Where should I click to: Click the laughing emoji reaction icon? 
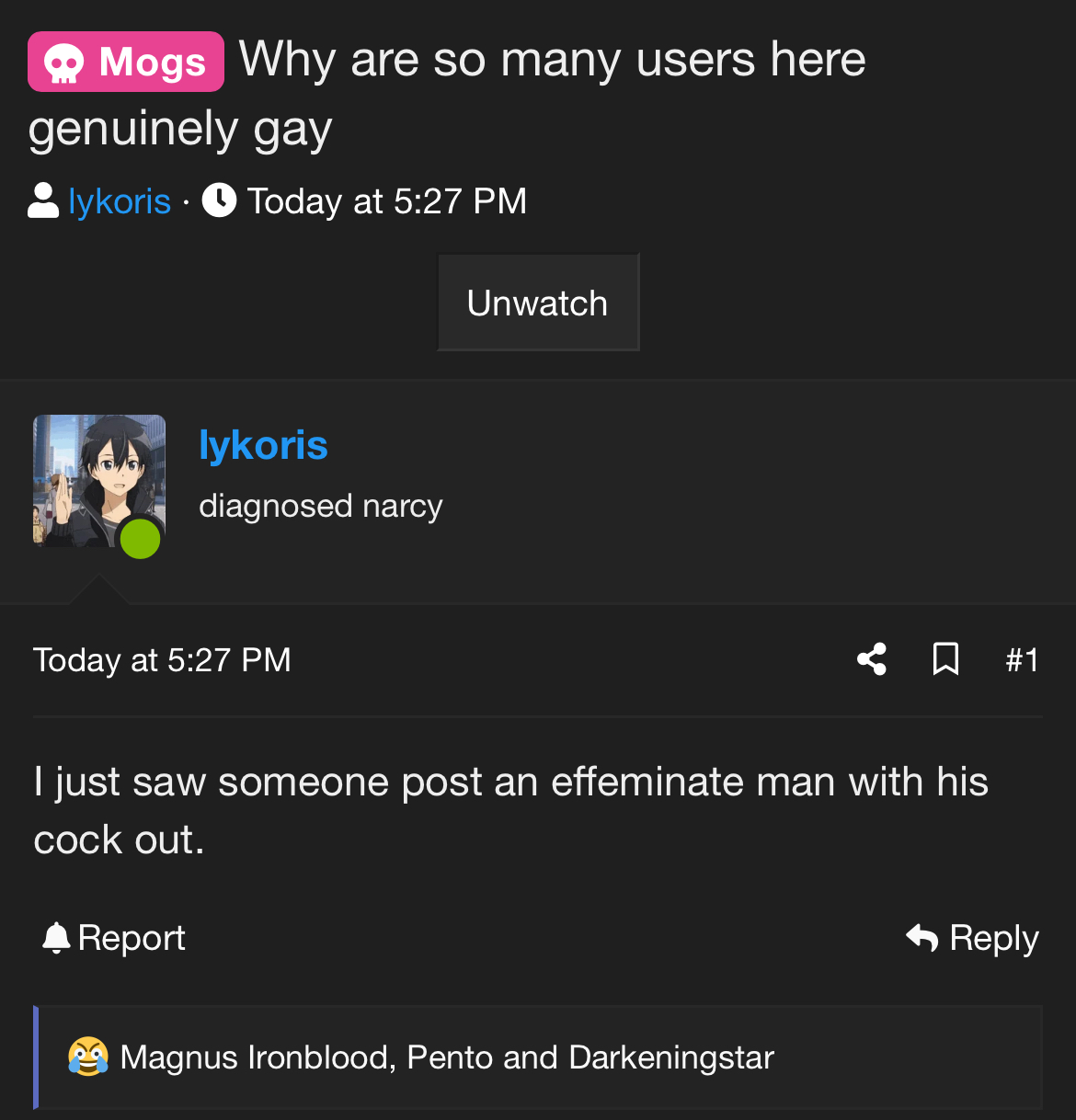click(x=88, y=1057)
